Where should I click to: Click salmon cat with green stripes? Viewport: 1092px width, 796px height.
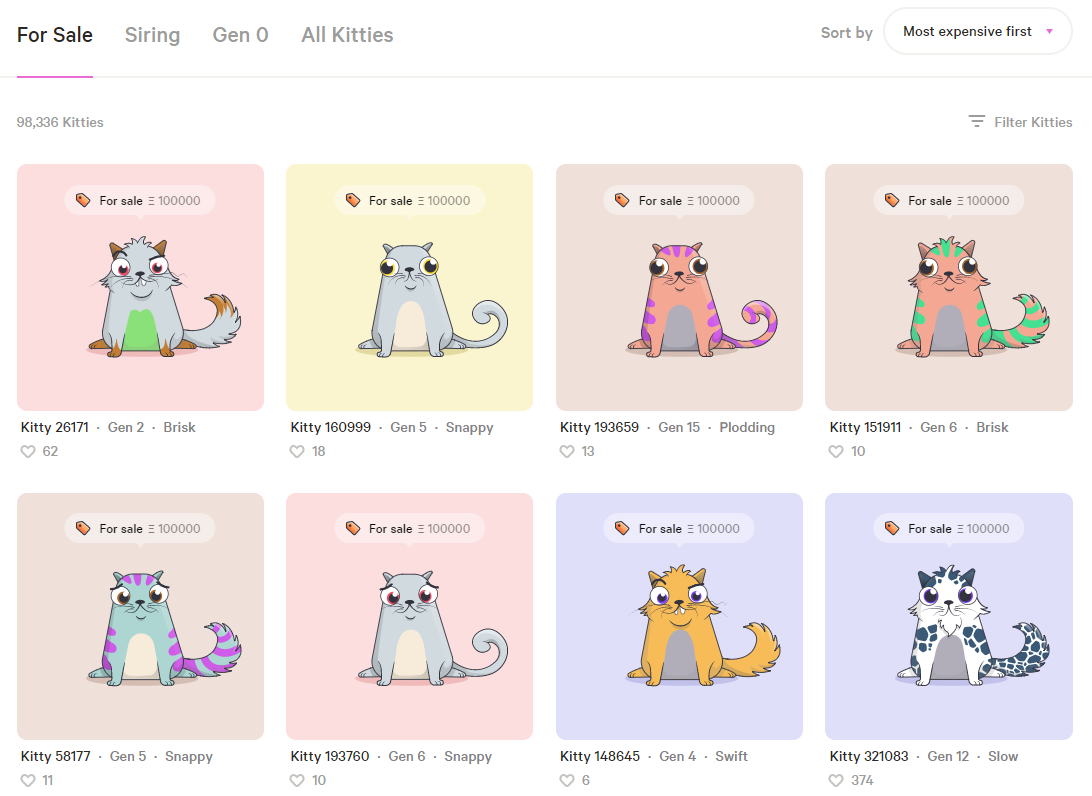(x=972, y=297)
